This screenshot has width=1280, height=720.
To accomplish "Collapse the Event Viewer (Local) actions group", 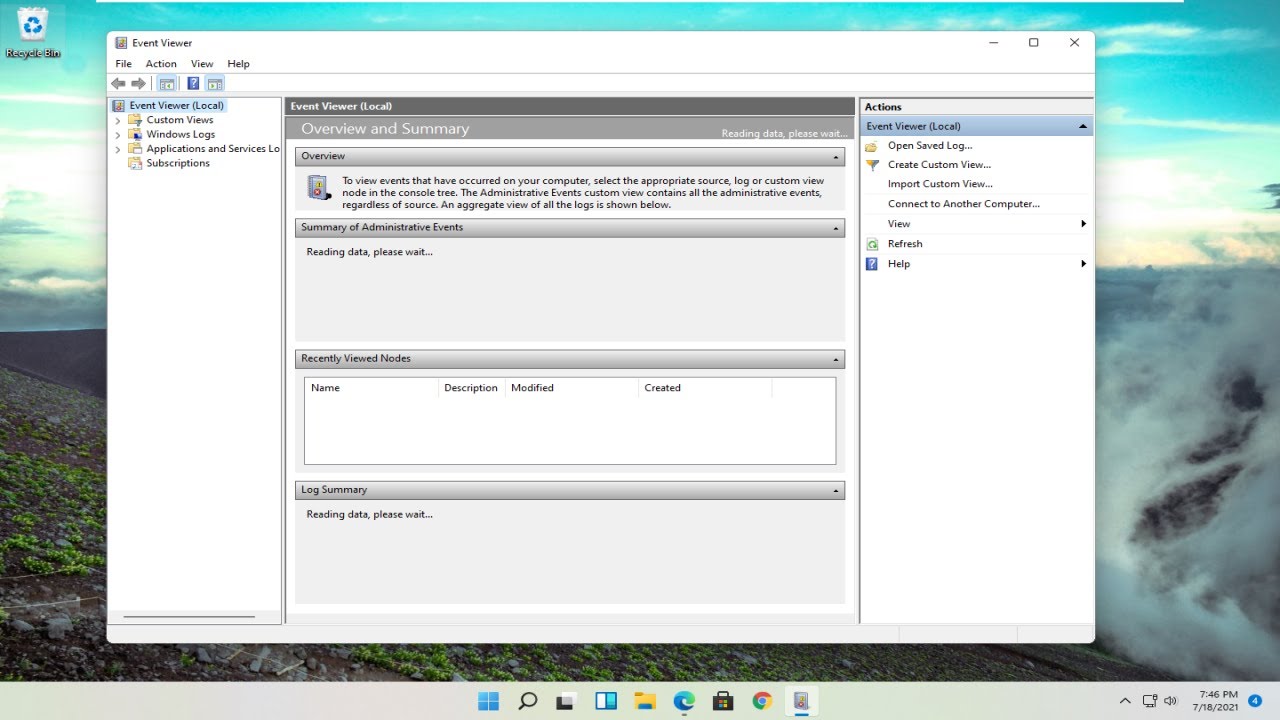I will 1082,127.
